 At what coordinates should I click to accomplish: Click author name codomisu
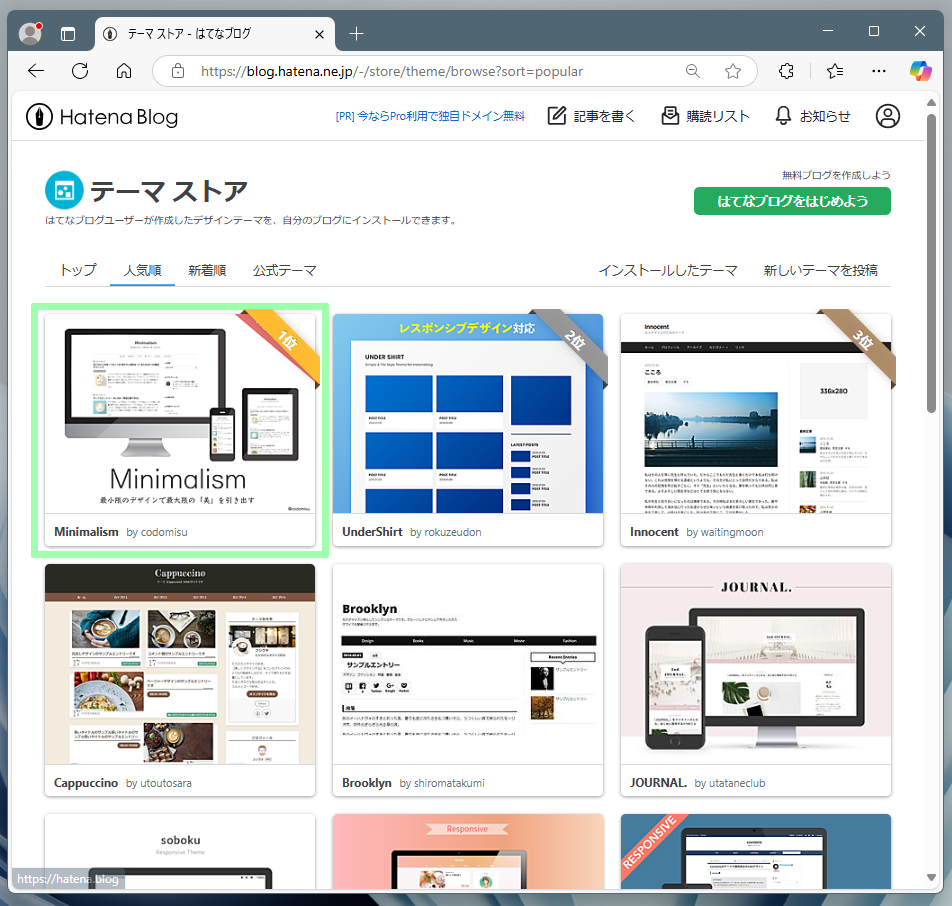[164, 532]
